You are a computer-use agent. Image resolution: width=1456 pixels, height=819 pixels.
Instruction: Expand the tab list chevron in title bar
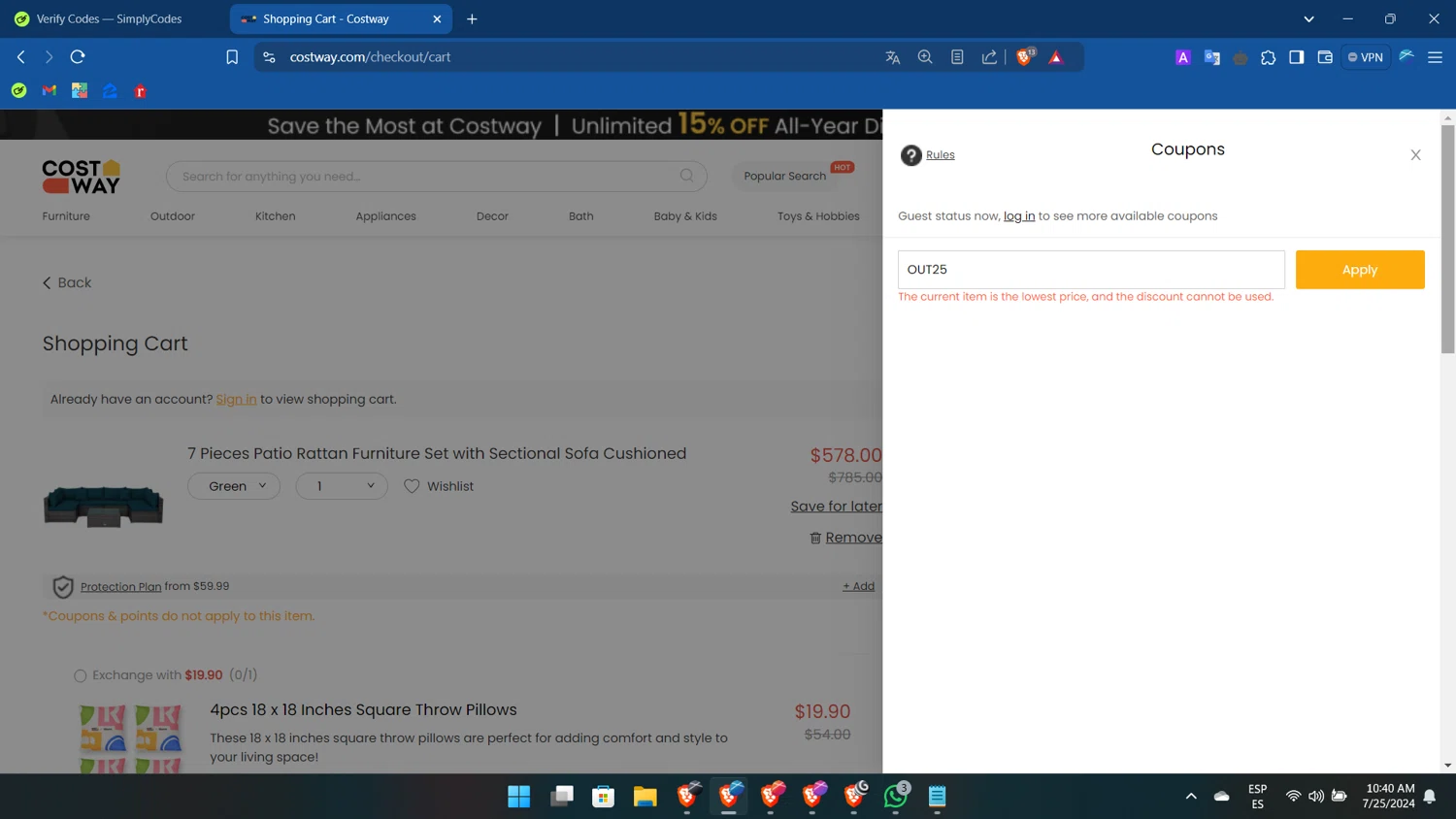coord(1308,18)
